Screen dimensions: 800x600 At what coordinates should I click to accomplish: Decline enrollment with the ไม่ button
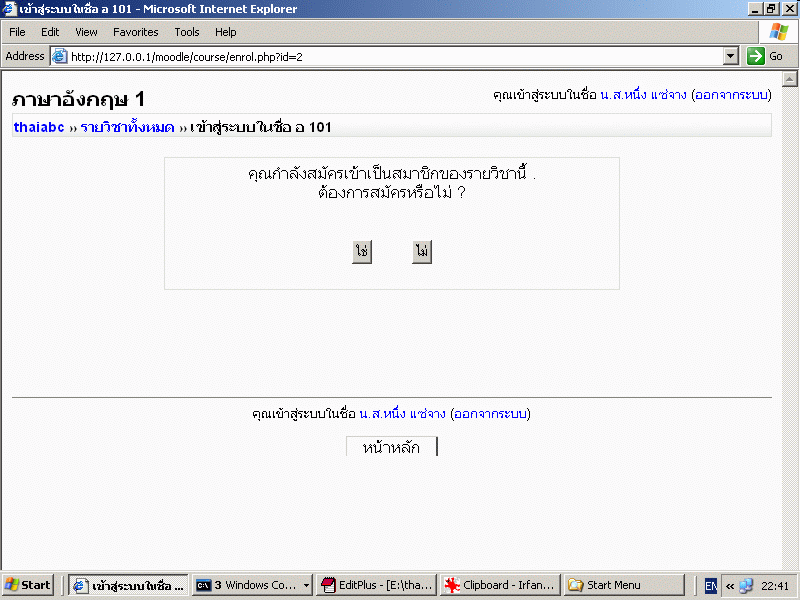click(x=422, y=253)
